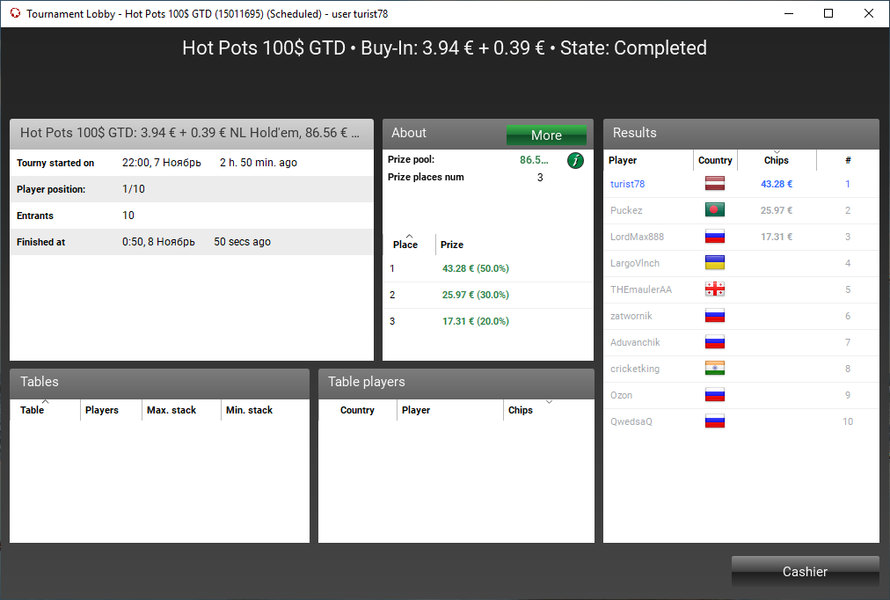Click the Latvian flag beside turist78

714,184
